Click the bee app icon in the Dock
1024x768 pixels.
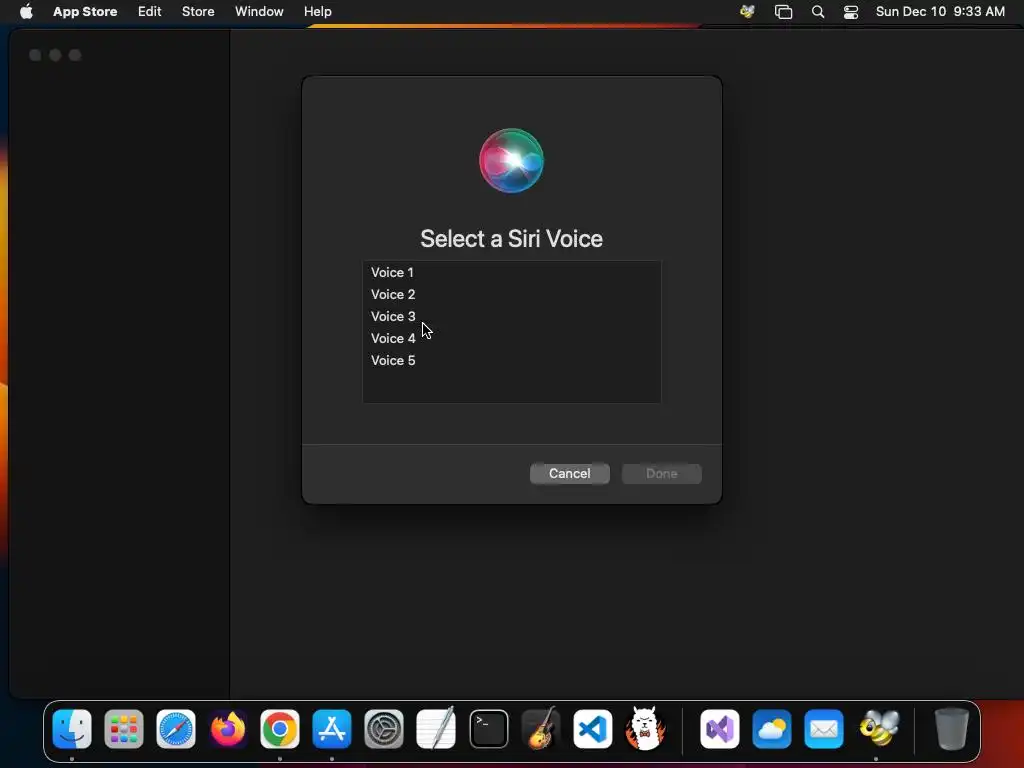point(878,728)
